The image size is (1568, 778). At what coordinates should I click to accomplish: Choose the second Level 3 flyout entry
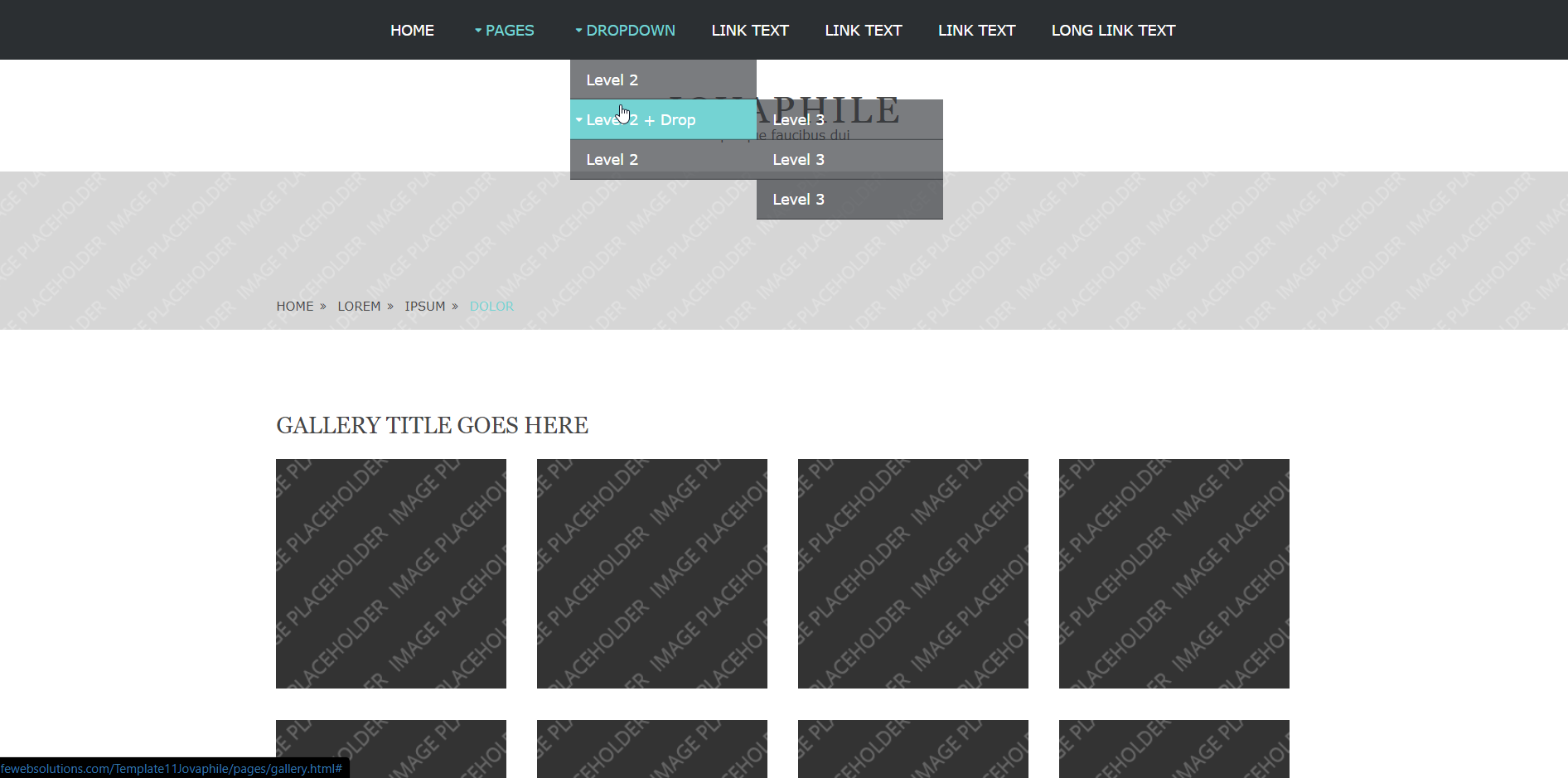tap(849, 159)
